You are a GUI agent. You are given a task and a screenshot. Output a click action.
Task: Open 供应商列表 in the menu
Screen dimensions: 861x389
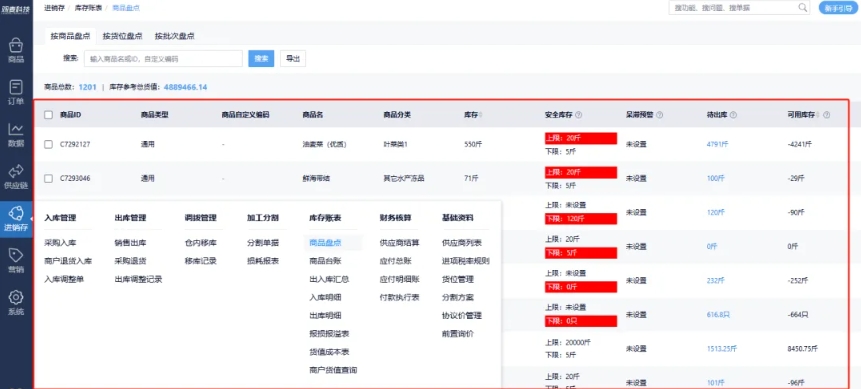tap(462, 243)
